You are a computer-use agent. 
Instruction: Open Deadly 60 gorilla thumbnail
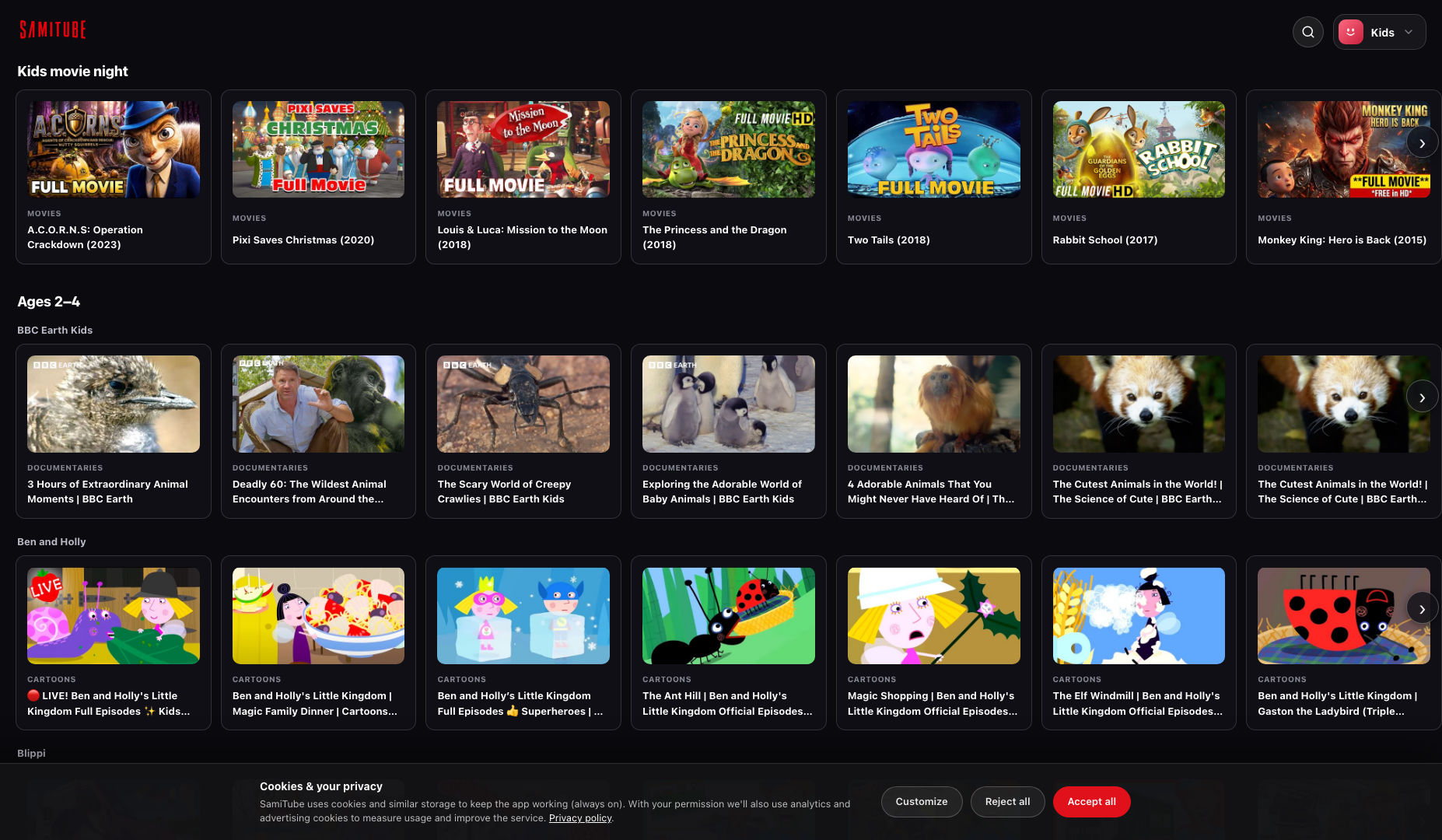click(x=318, y=404)
